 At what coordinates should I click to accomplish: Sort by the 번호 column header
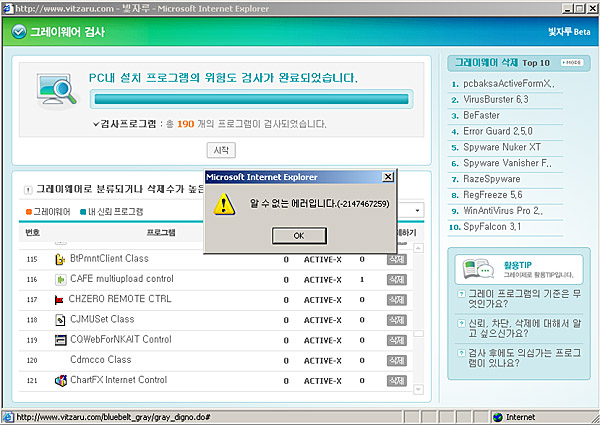[33, 233]
